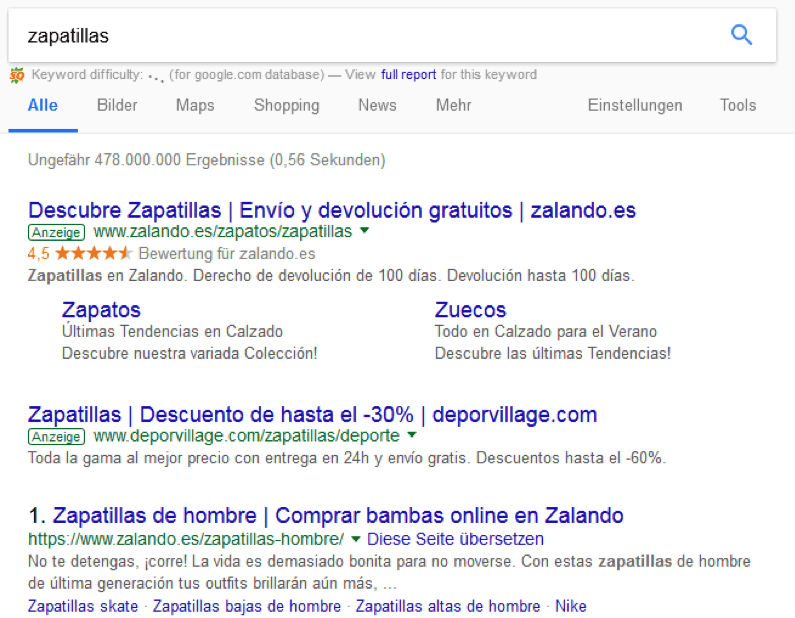The image size is (795, 618).
Task: Open Zapatillas de hombre Zalando result
Action: tap(338, 516)
